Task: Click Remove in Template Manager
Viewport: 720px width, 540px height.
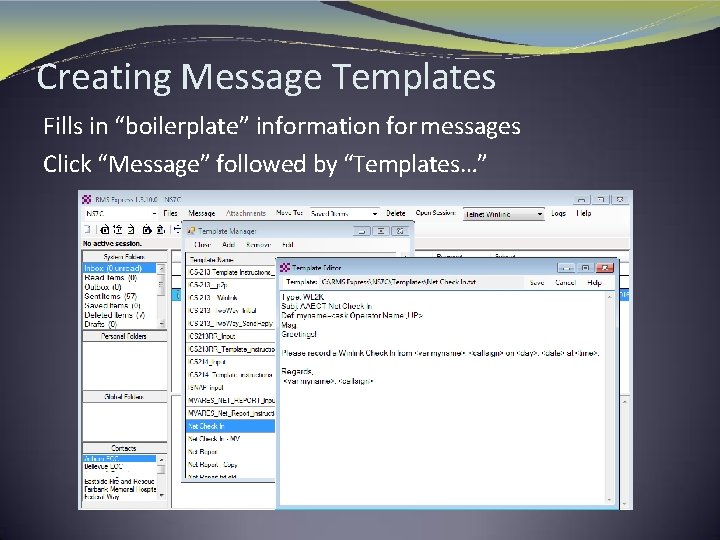Action: [x=259, y=245]
